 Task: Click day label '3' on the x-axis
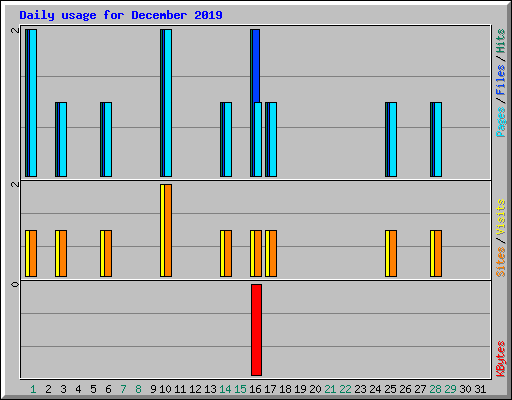[63, 389]
